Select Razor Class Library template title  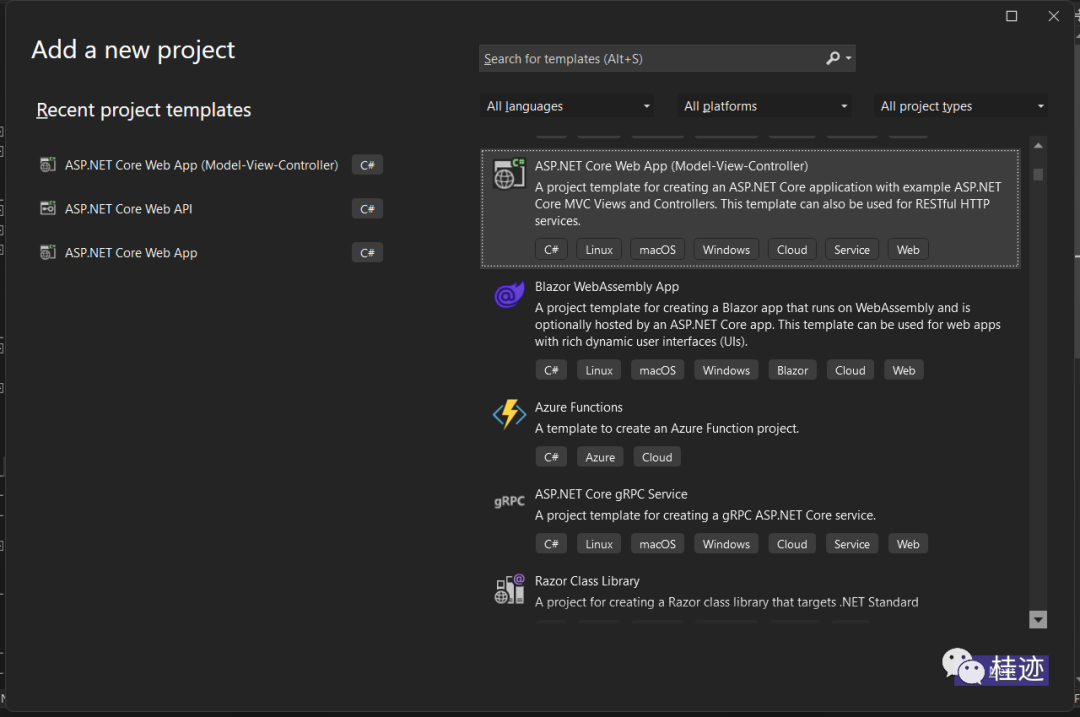[x=587, y=581]
